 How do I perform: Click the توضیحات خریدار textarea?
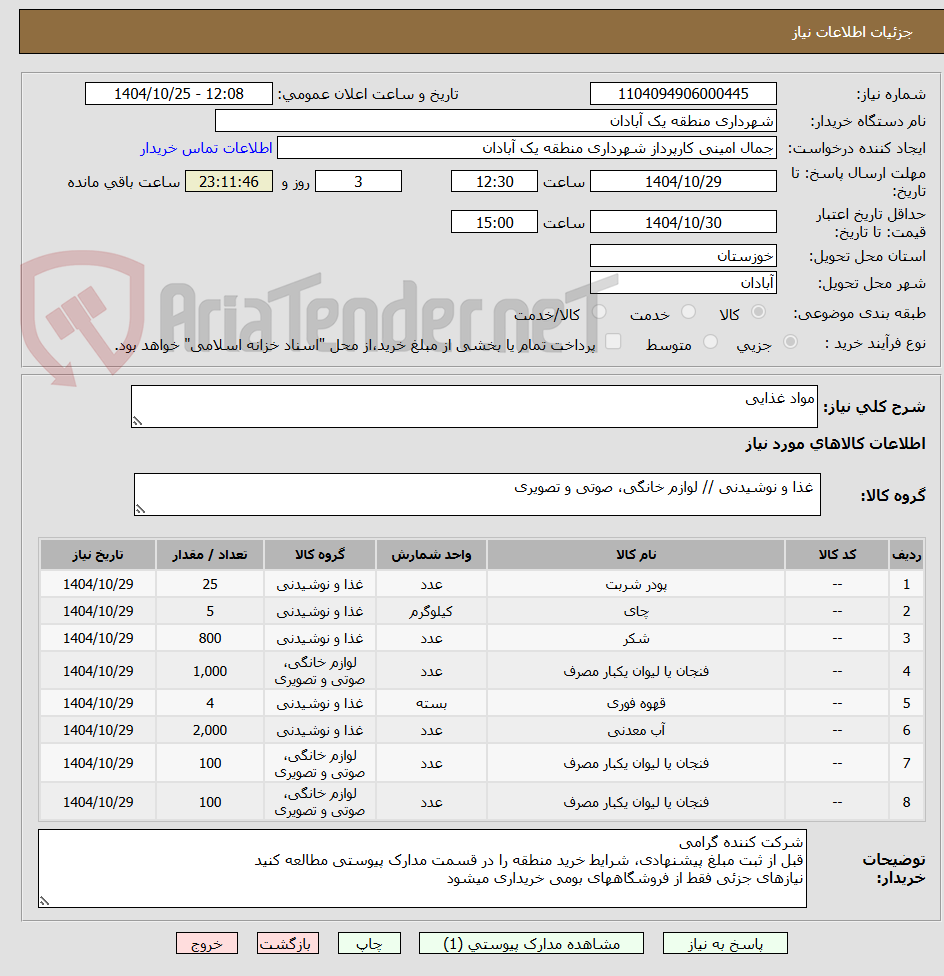tap(423, 868)
